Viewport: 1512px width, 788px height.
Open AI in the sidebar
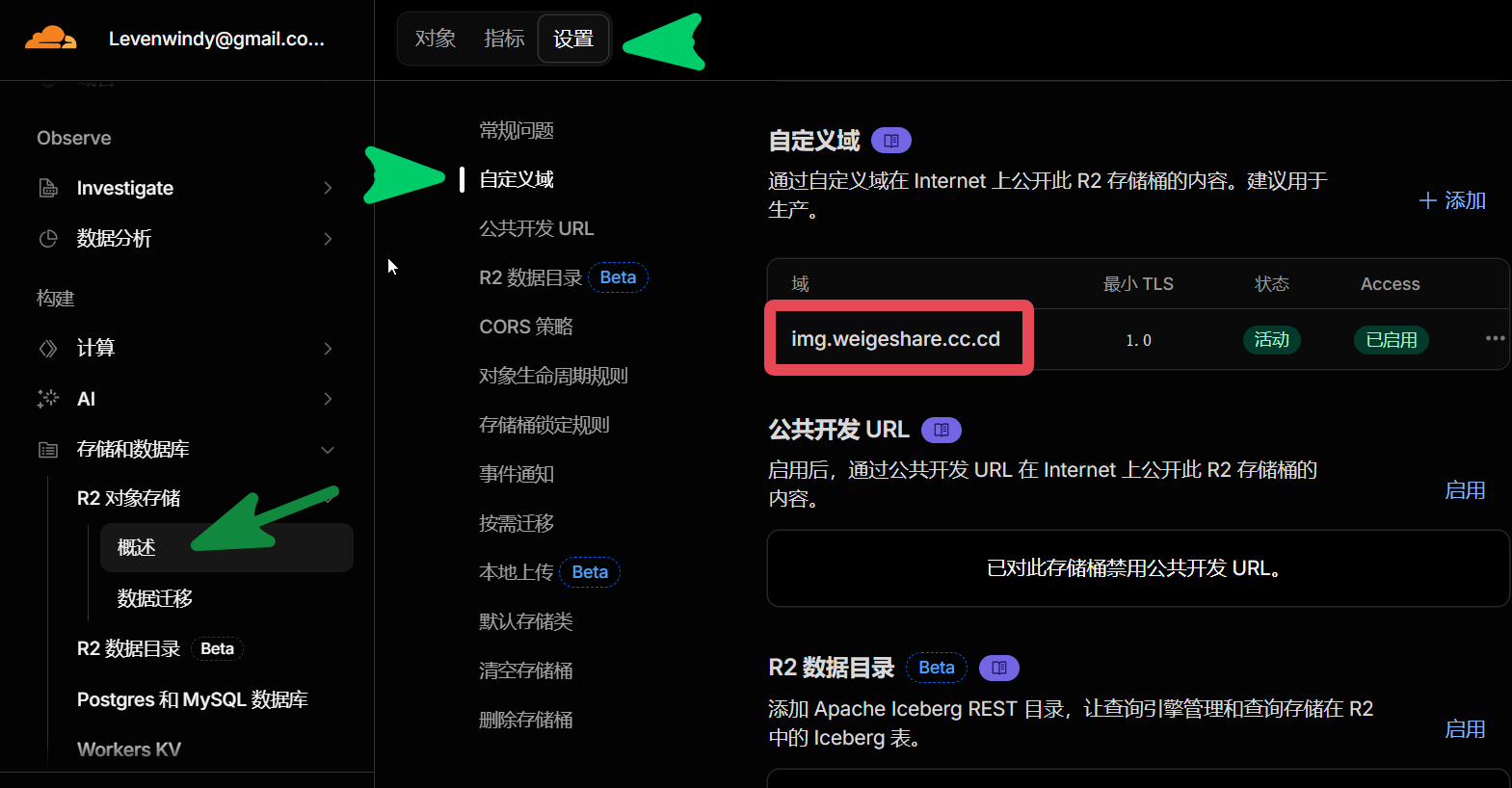[86, 399]
